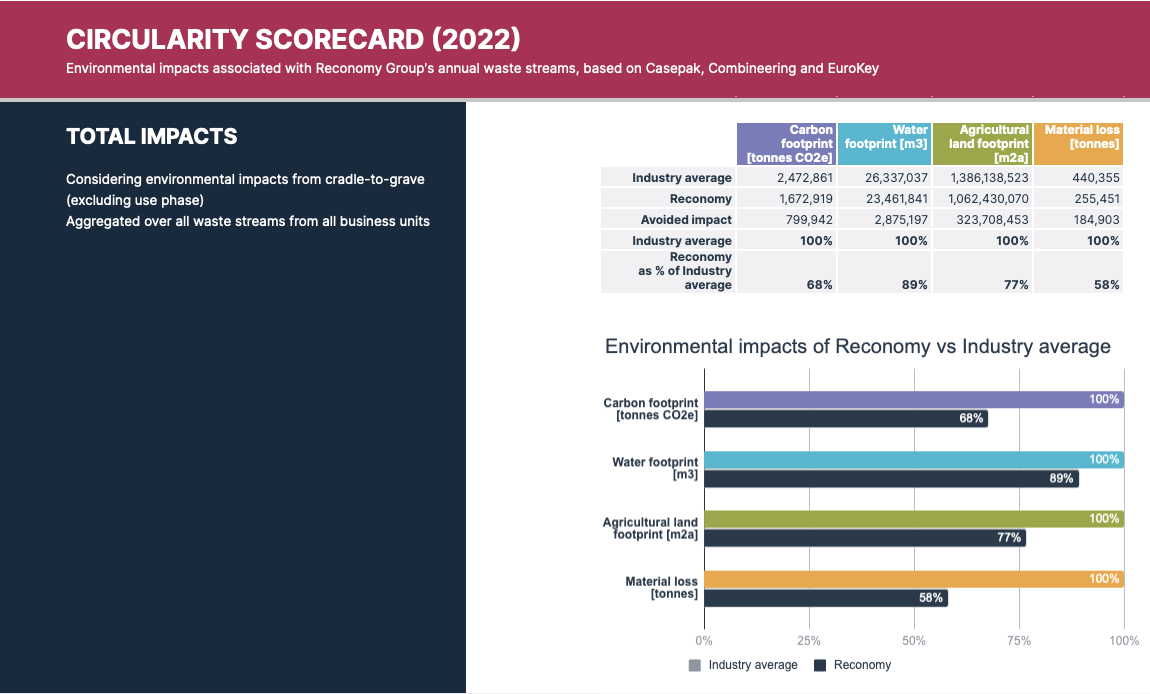Click the Material loss [tonnes] column header

coord(1078,144)
